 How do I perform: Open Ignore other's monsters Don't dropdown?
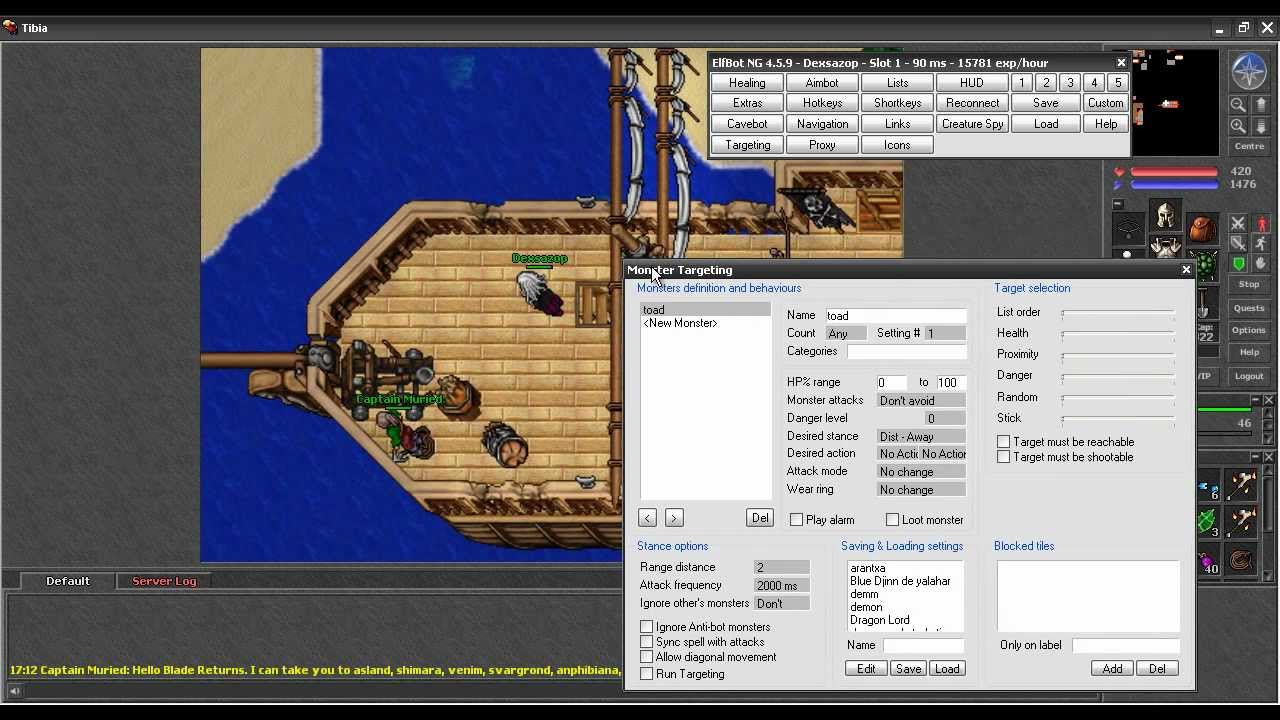(x=781, y=603)
